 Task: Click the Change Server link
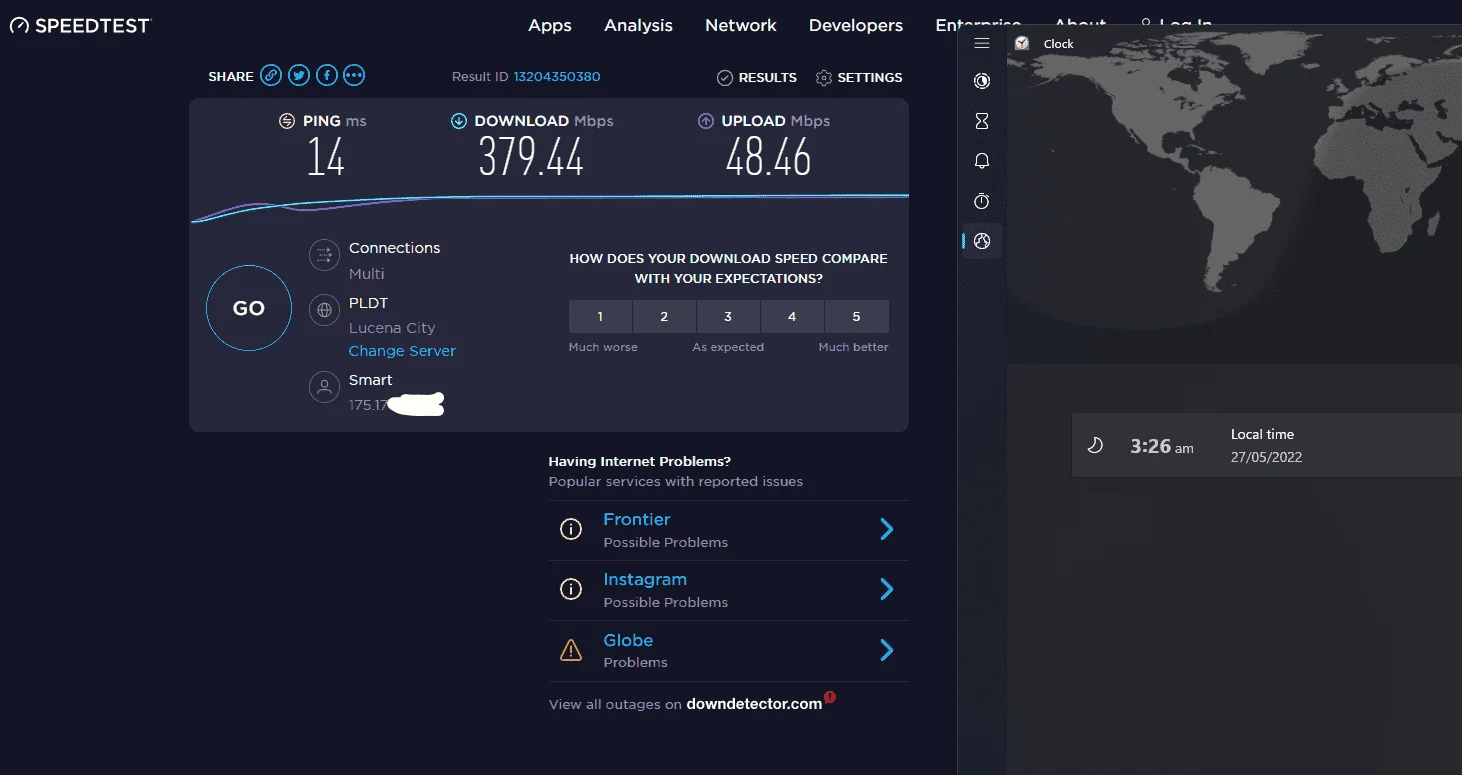pos(402,351)
